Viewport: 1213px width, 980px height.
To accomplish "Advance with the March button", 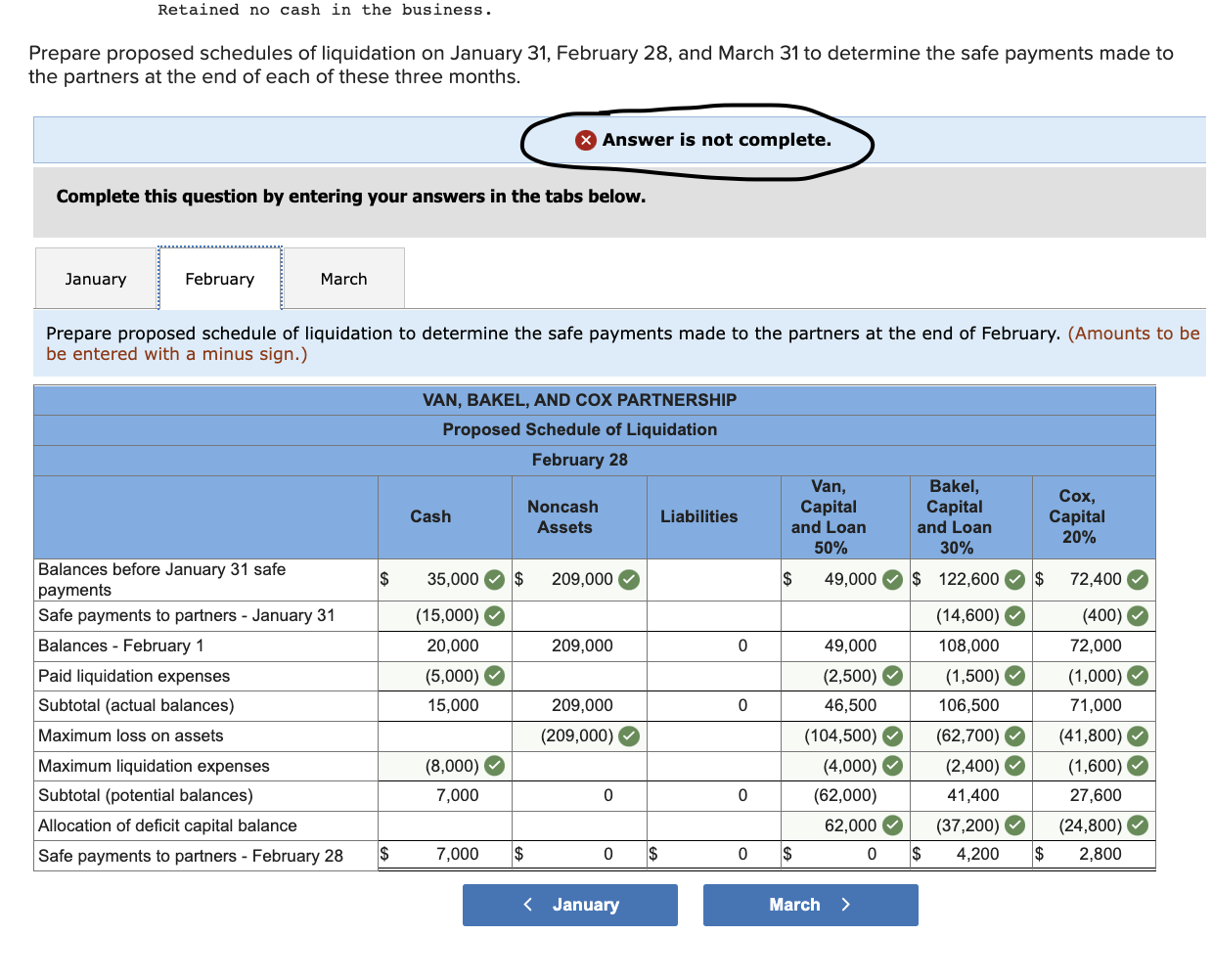I will [810, 905].
